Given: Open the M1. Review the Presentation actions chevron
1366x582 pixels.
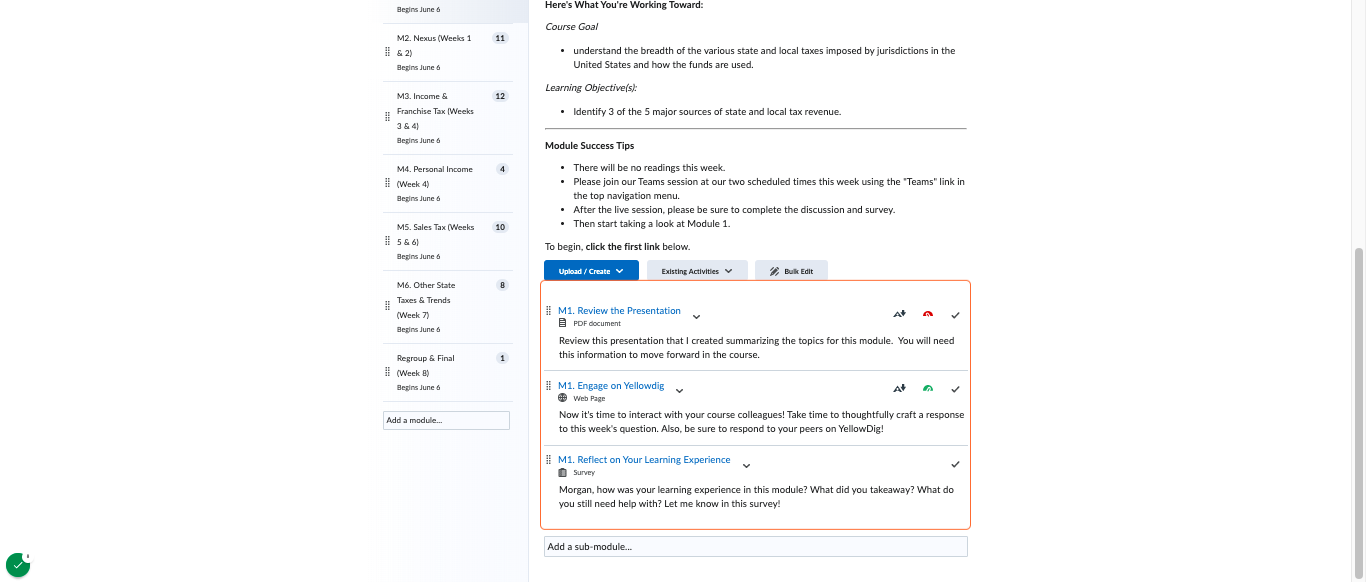Looking at the screenshot, I should 697,316.
